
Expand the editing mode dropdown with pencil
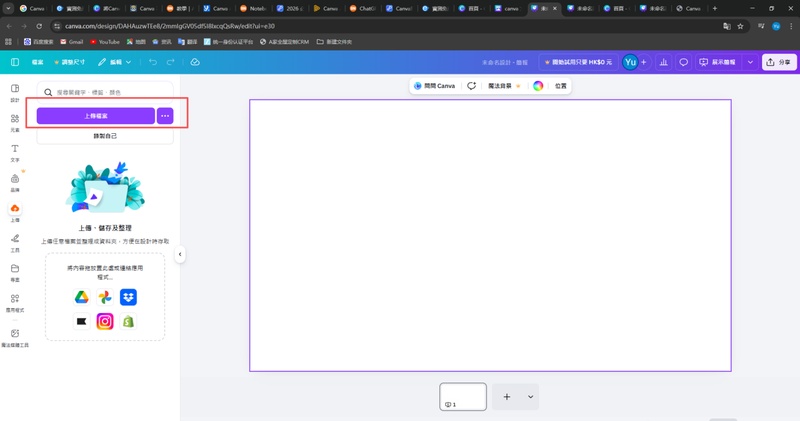click(x=115, y=62)
